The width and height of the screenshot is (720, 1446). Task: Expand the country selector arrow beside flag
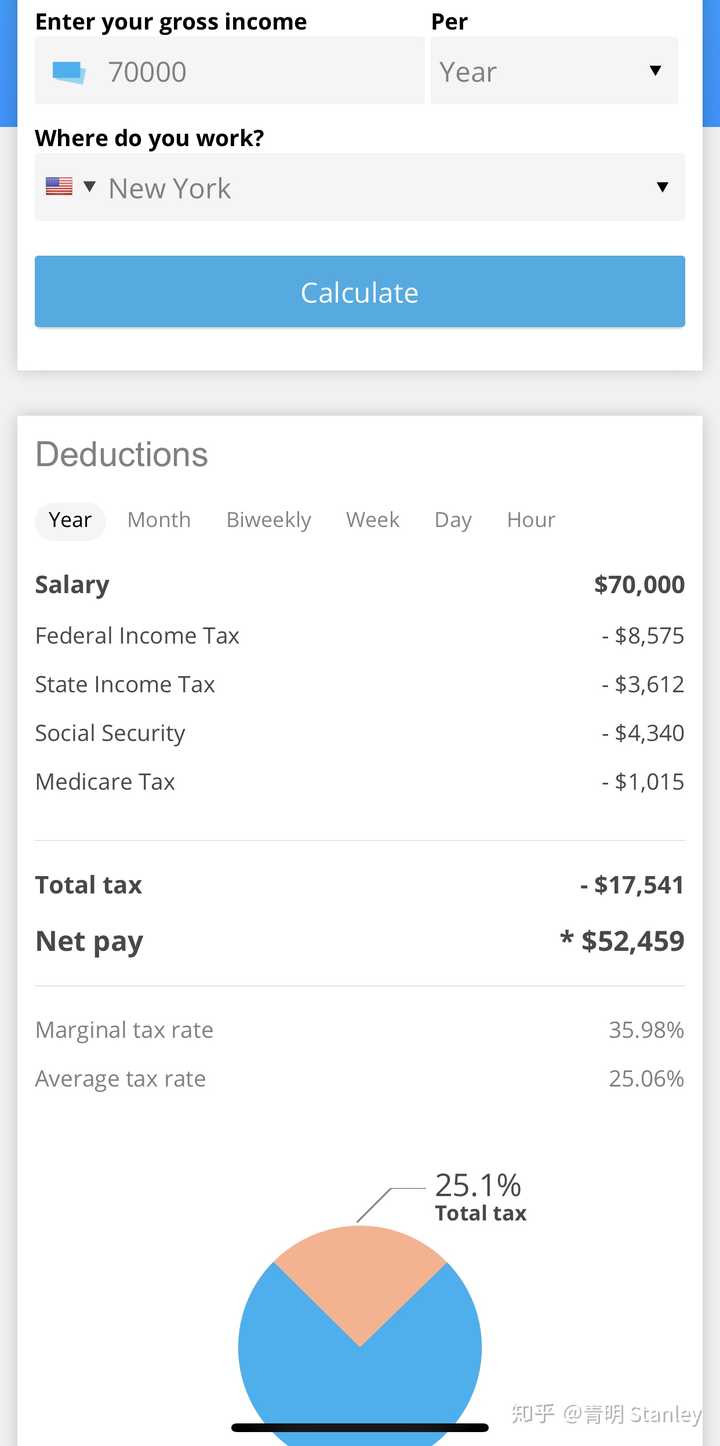[89, 187]
